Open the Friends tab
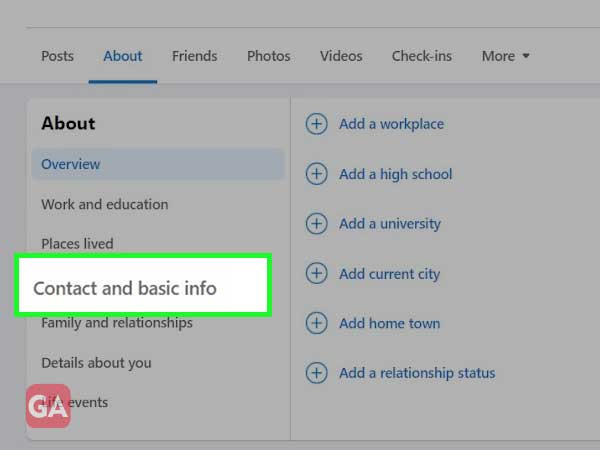 point(194,56)
